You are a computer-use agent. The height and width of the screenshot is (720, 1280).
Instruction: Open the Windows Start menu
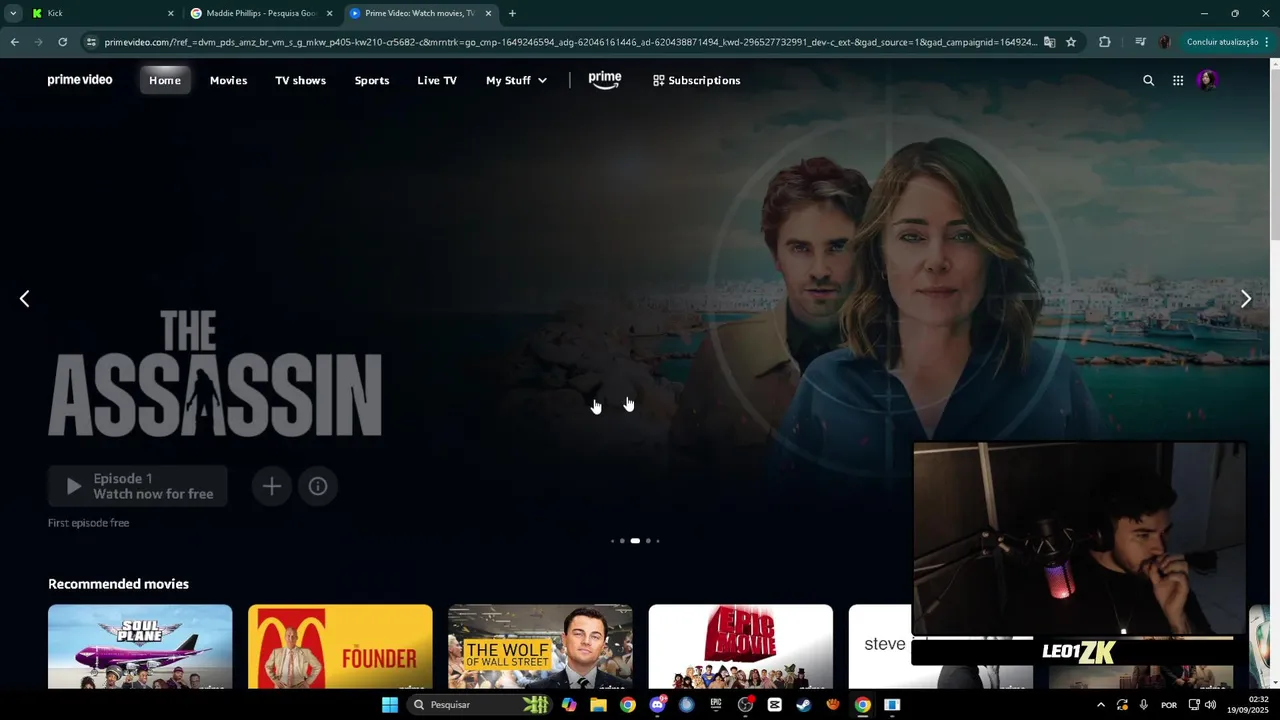(390, 705)
